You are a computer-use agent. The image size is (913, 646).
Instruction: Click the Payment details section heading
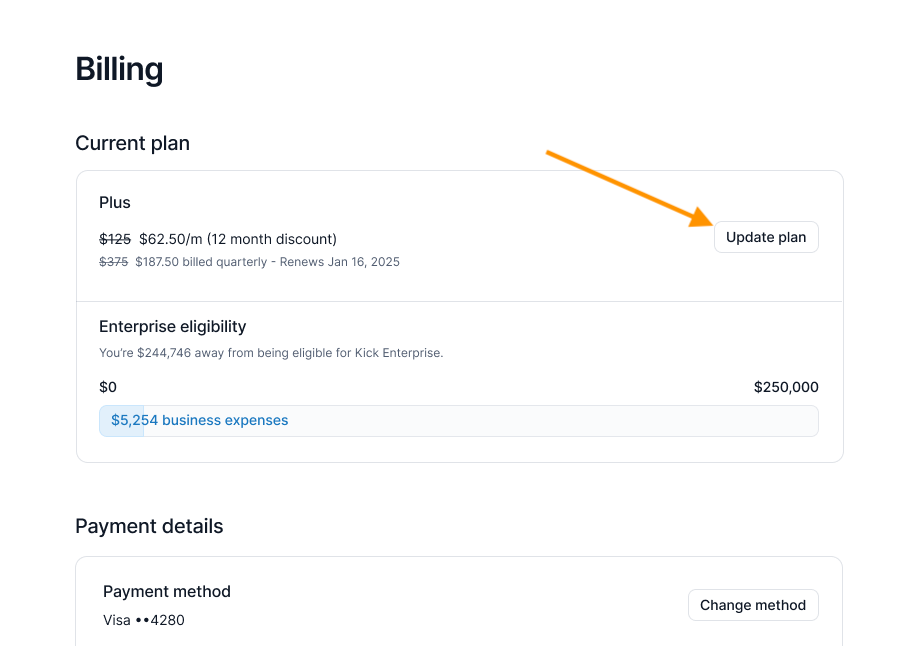click(x=149, y=526)
